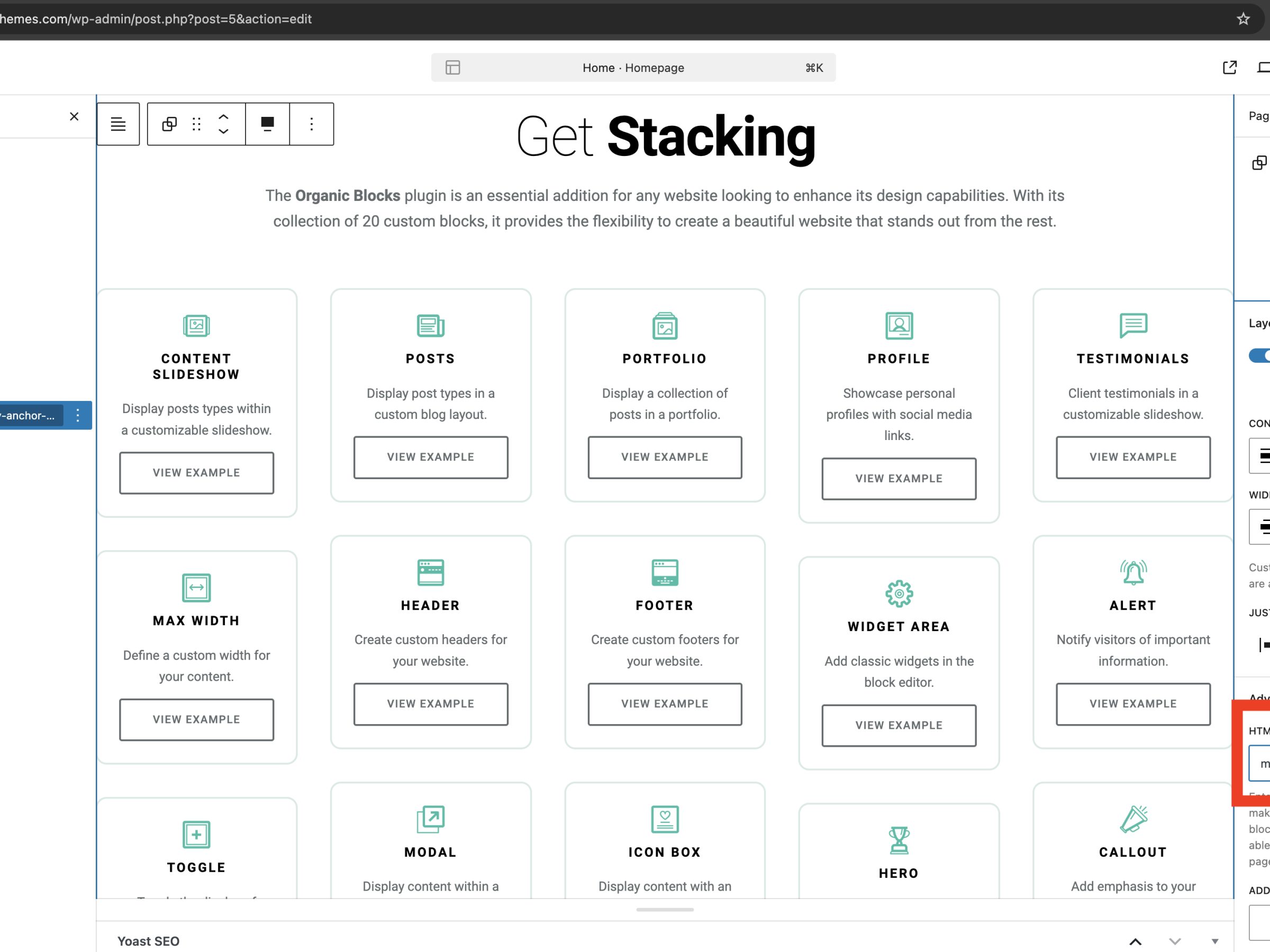Click the Content Slideshow icon
The width and height of the screenshot is (1270, 952).
click(196, 326)
